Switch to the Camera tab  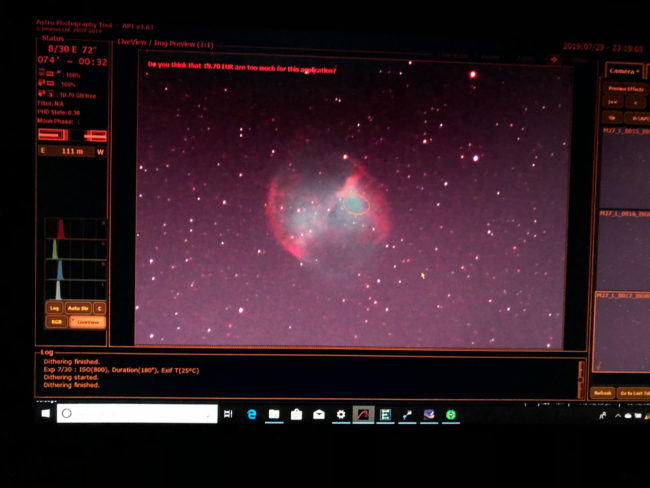click(622, 72)
